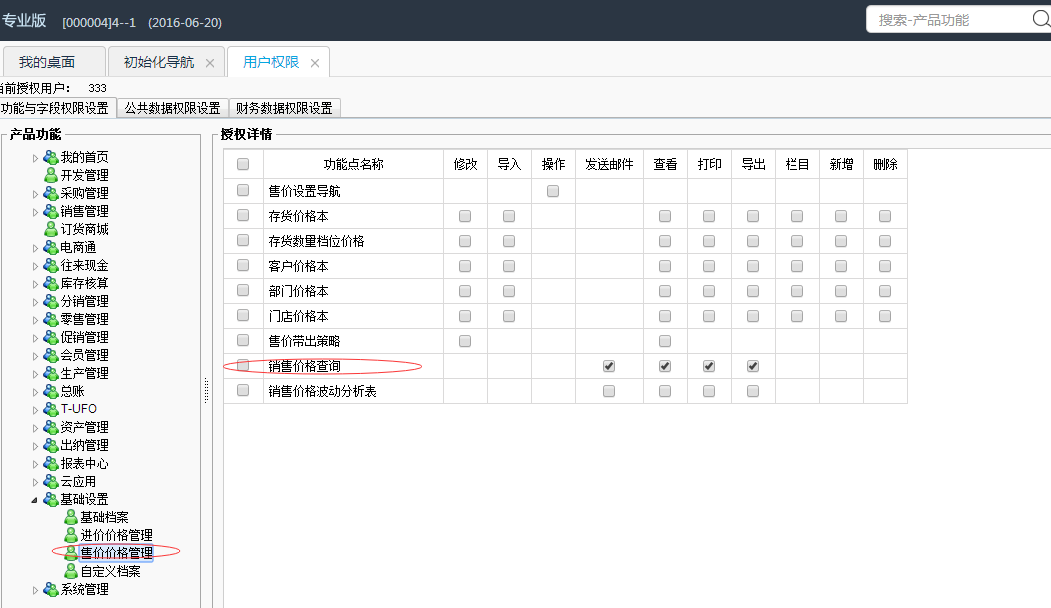Expand the 报表中心 tree node
This screenshot has width=1051, height=608.
(36, 464)
